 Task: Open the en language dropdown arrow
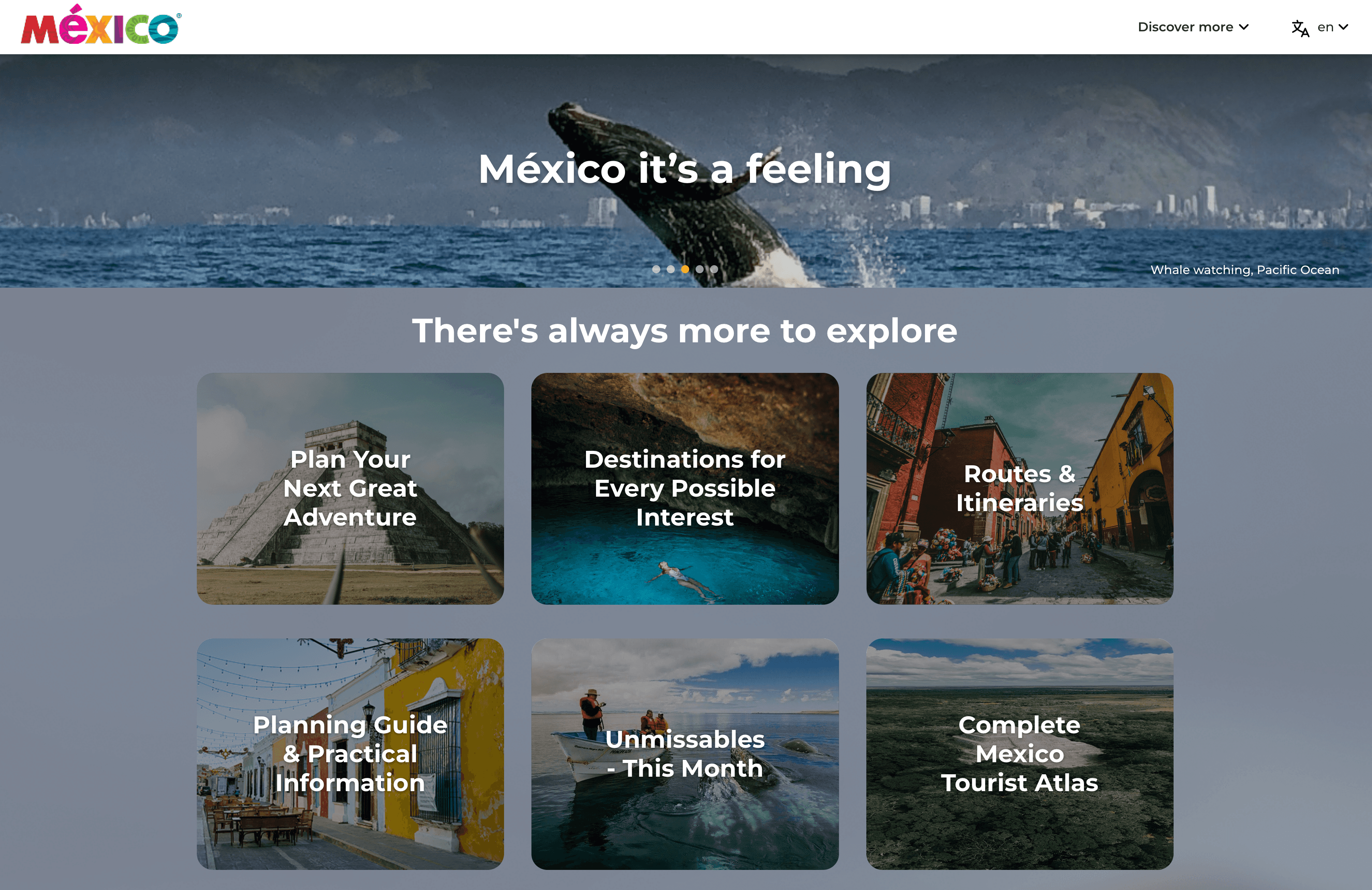click(x=1343, y=27)
